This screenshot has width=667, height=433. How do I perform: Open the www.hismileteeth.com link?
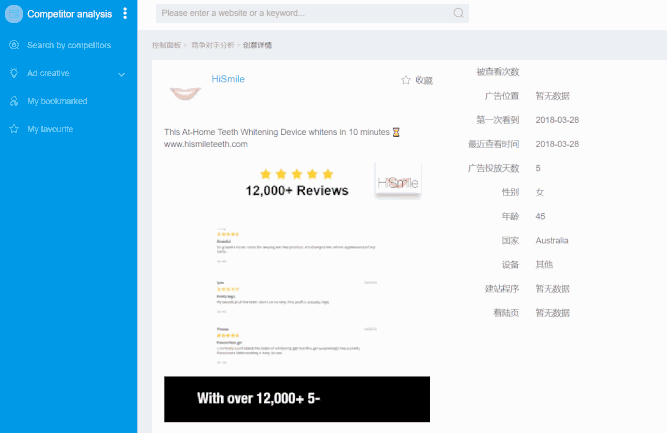tap(206, 144)
